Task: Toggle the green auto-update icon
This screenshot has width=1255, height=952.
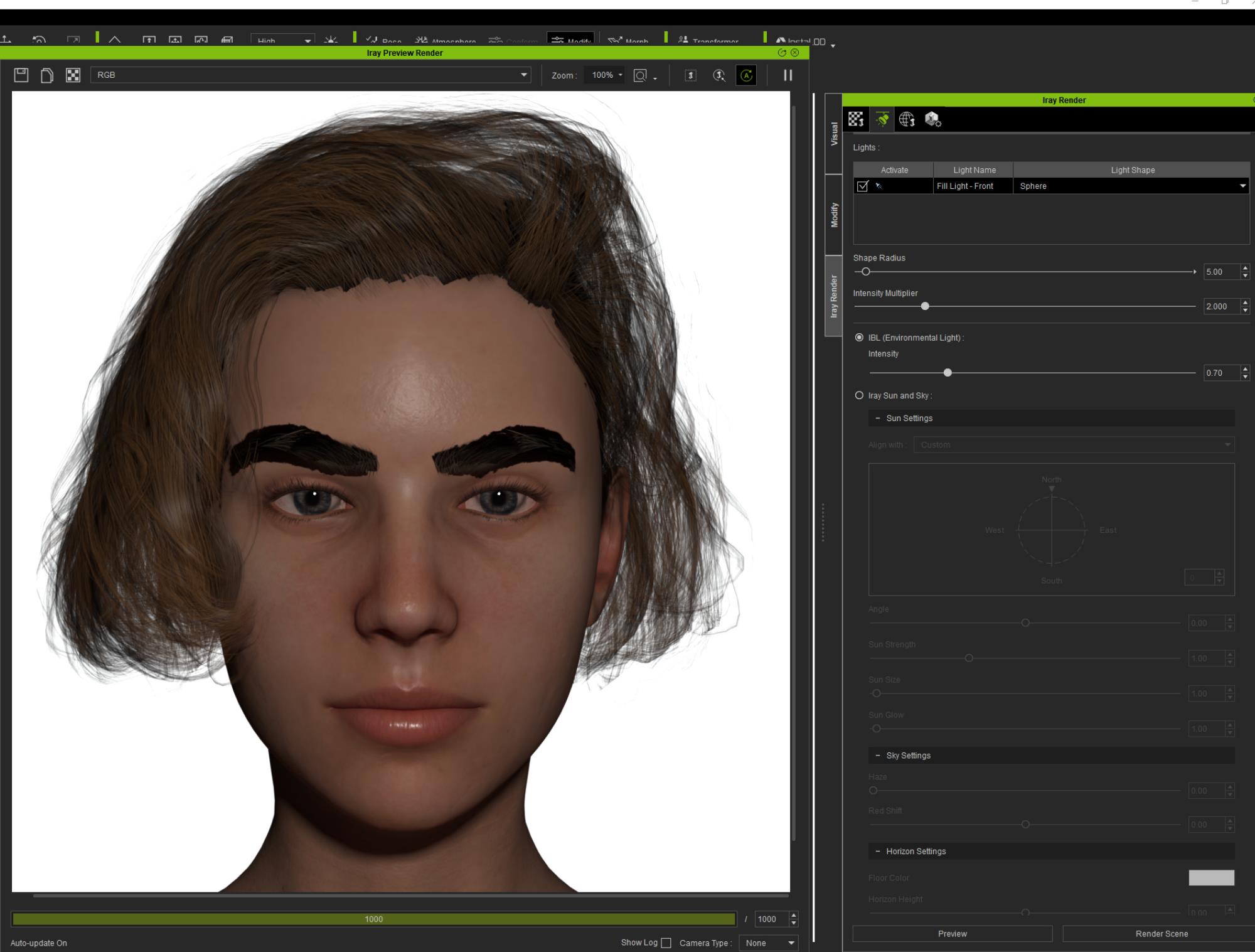Action: (746, 75)
